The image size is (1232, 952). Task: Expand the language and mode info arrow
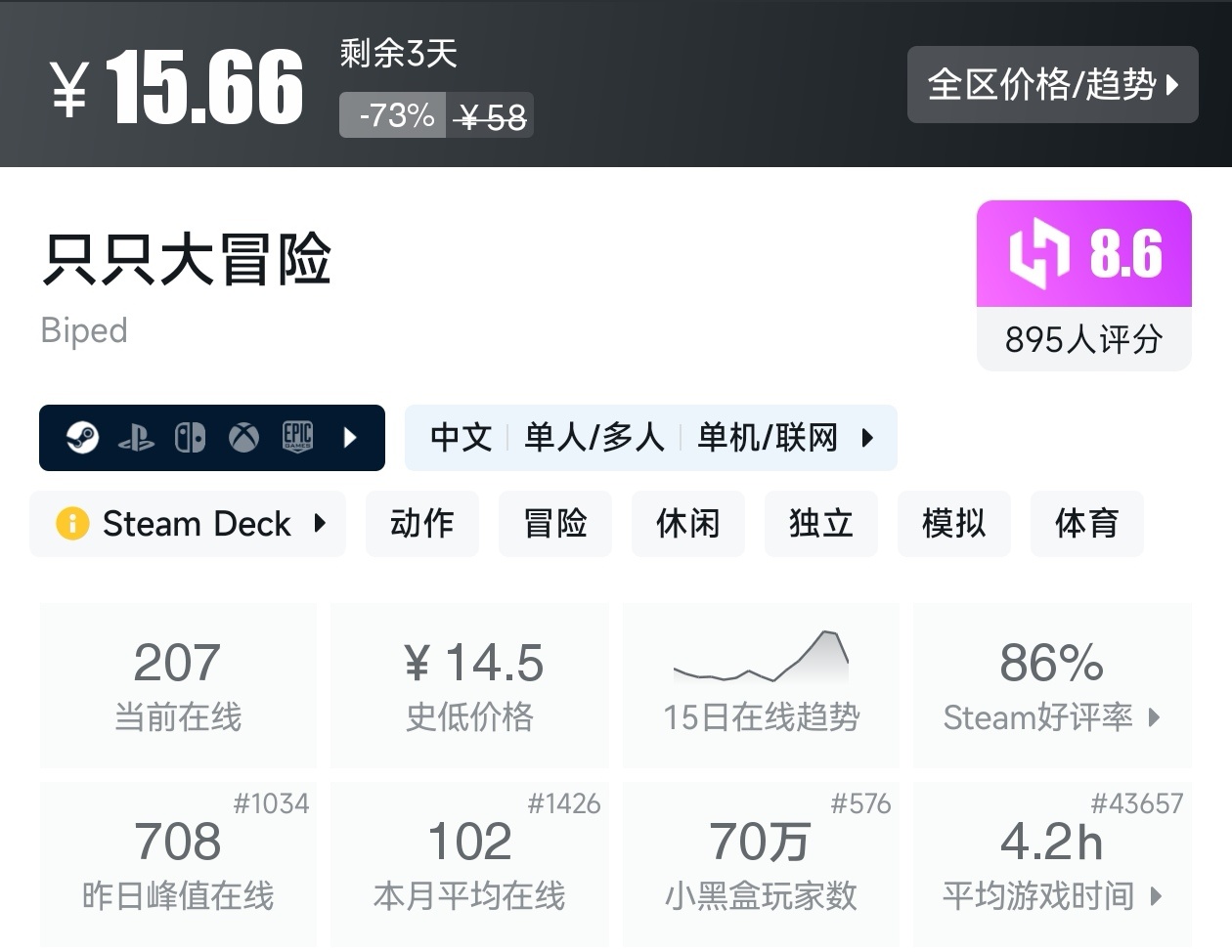[866, 437]
